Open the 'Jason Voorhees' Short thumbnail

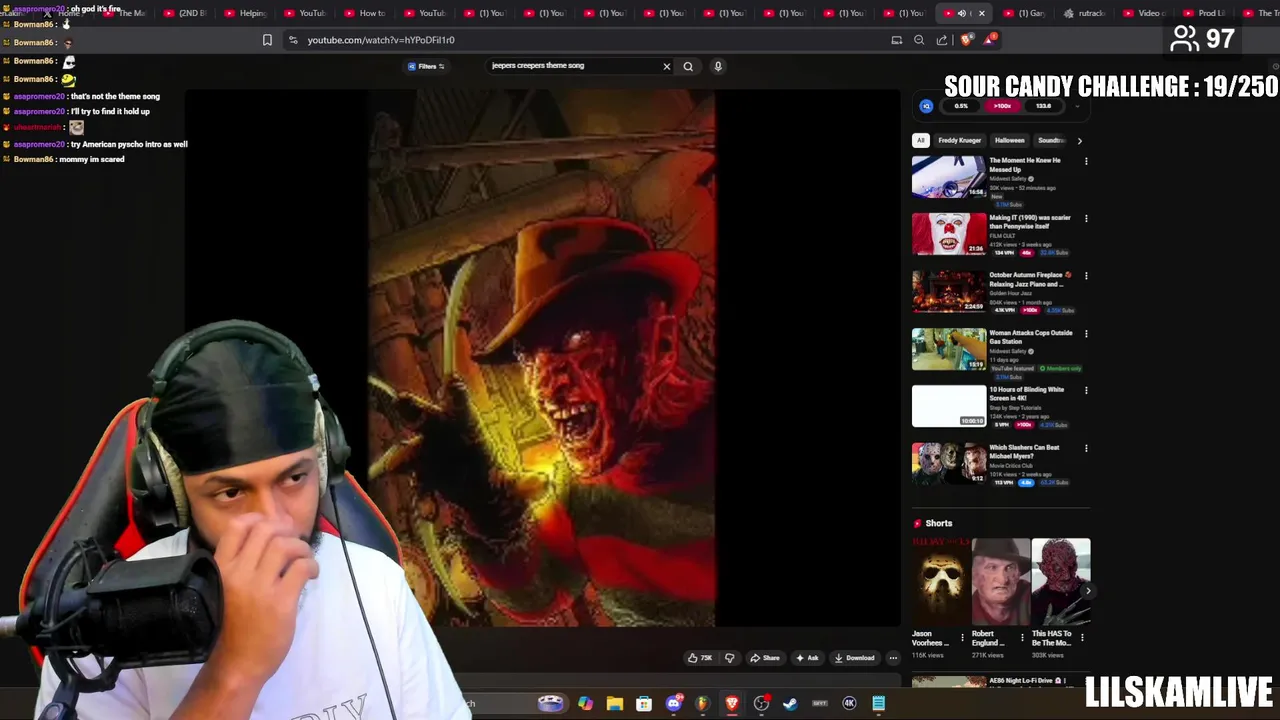pos(941,581)
